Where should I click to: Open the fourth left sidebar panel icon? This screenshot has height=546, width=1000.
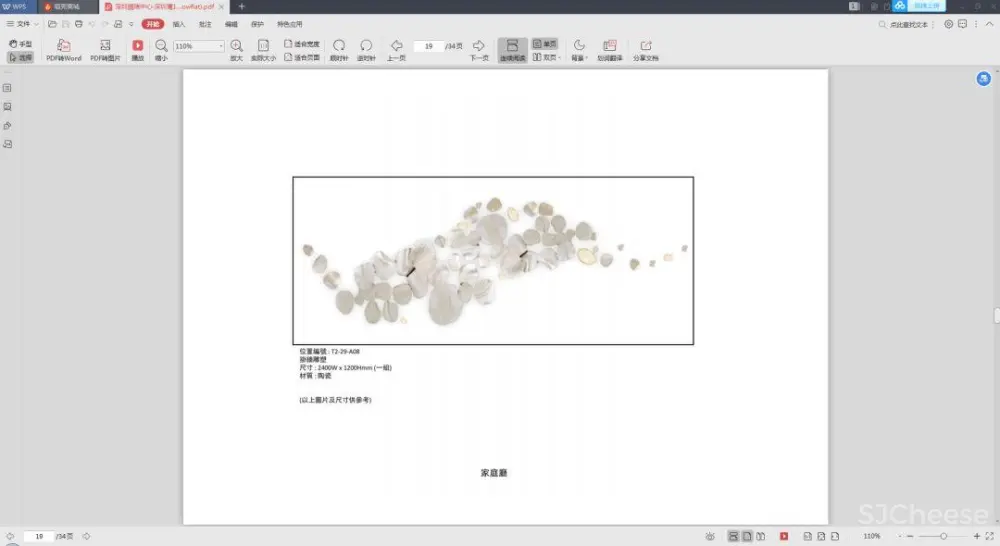(x=8, y=144)
